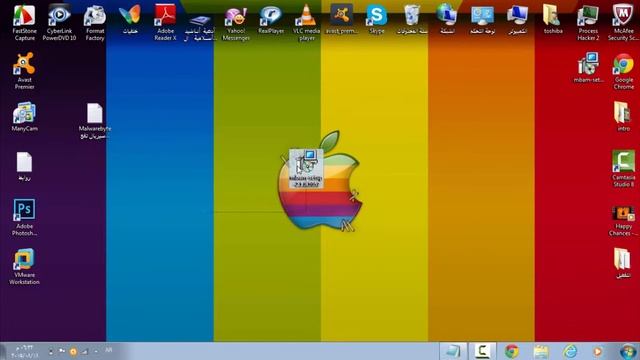Open Windows Explorer on the taskbar
Viewport: 640px width, 360px height.
541,351
